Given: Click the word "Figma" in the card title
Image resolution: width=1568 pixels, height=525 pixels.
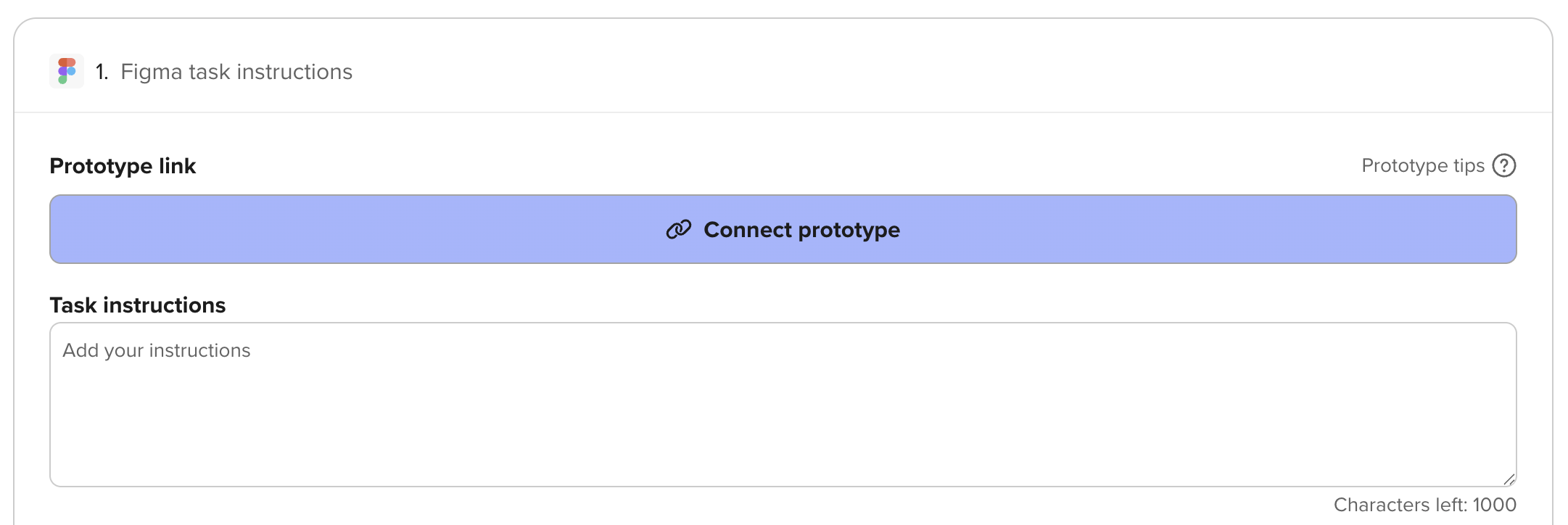Looking at the screenshot, I should [x=152, y=73].
